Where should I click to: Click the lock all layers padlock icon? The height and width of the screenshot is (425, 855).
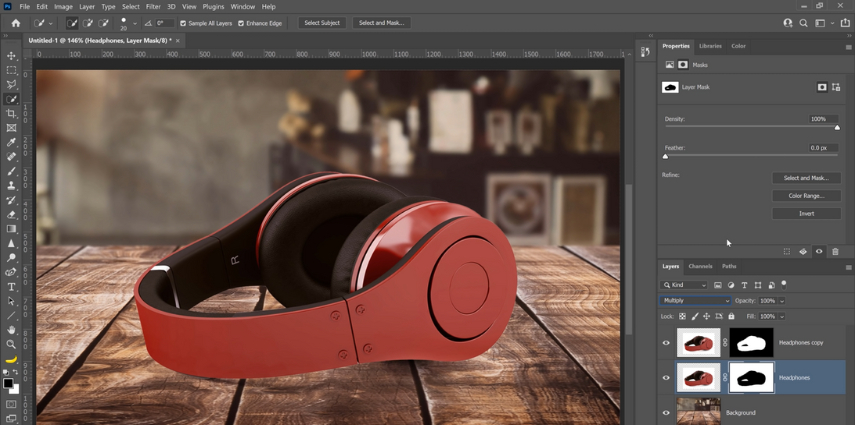[731, 316]
